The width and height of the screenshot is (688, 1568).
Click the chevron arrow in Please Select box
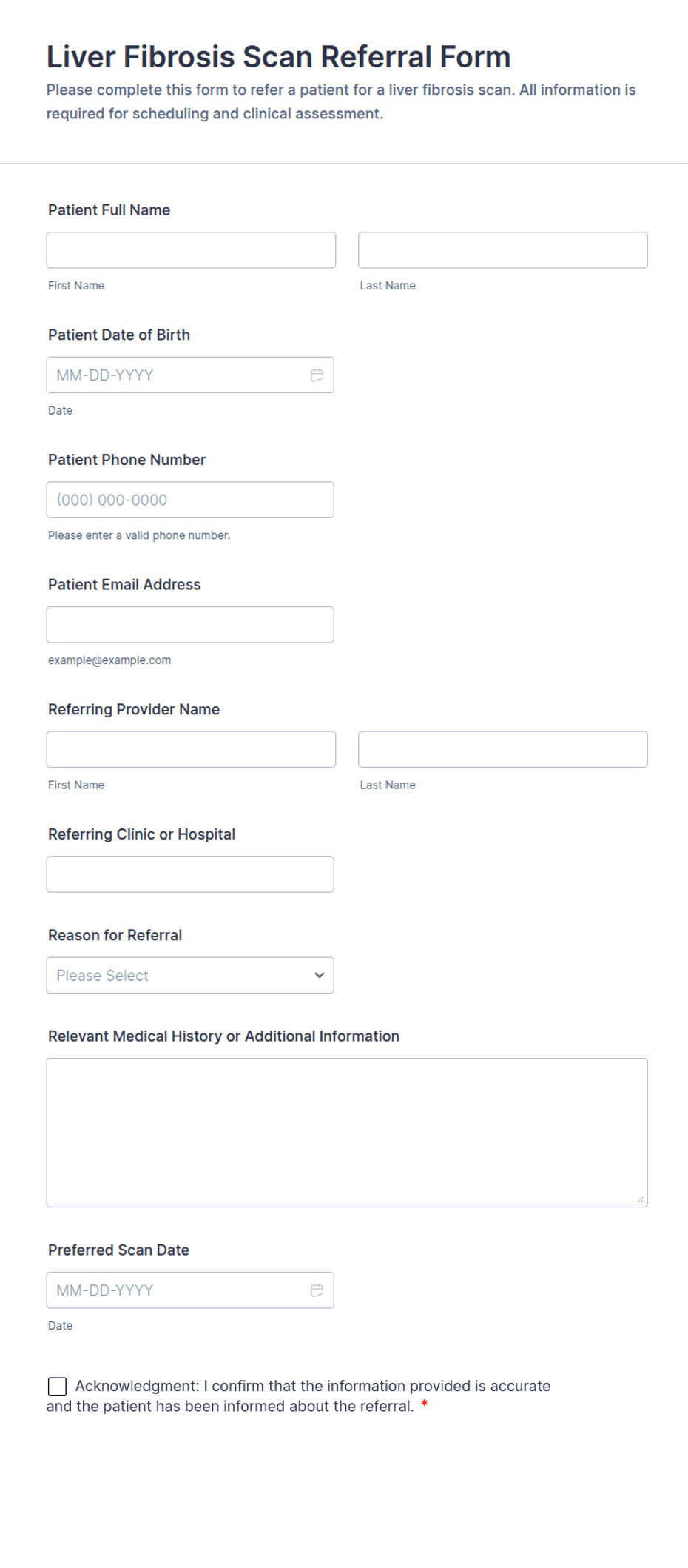tap(320, 975)
